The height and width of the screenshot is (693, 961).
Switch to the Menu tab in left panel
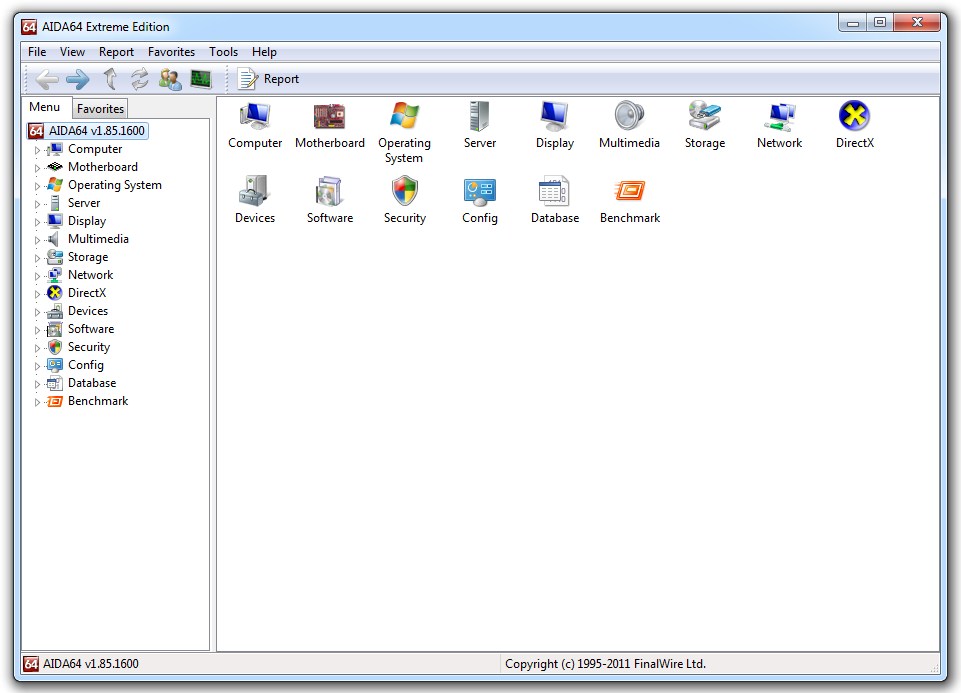[x=45, y=107]
